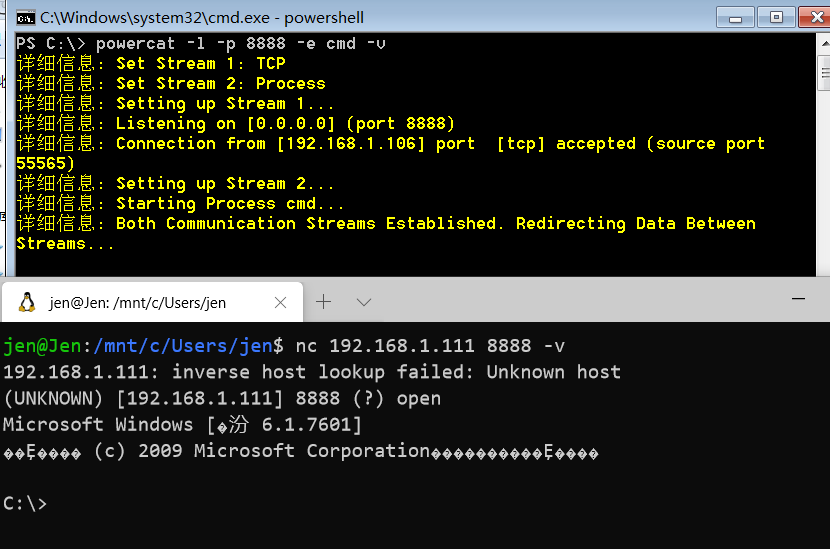Viewport: 830px width, 549px height.
Task: Click the Linux penguin icon on the tab
Action: point(26,302)
